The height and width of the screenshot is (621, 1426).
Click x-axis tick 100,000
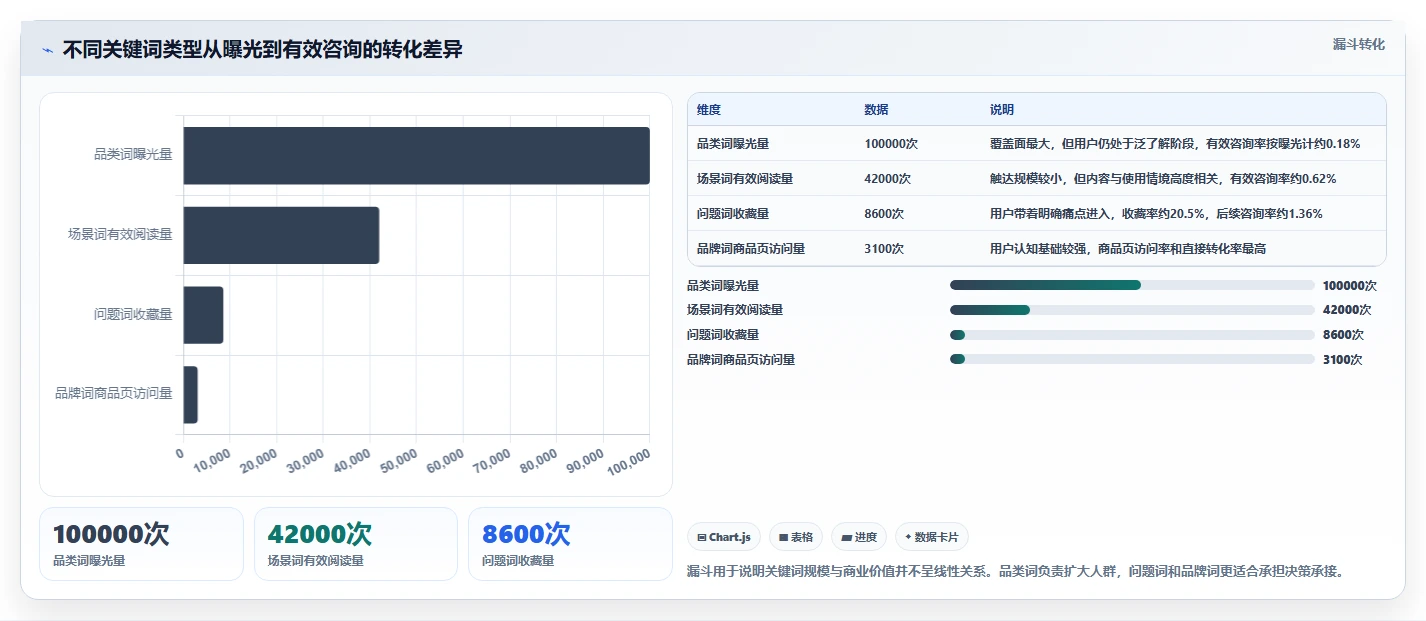click(628, 462)
